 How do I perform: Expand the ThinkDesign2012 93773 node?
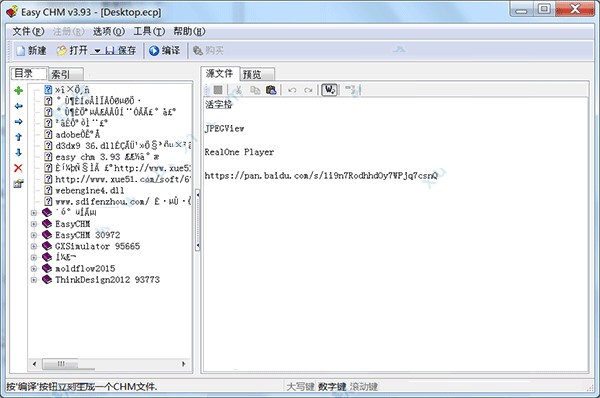coord(34,280)
